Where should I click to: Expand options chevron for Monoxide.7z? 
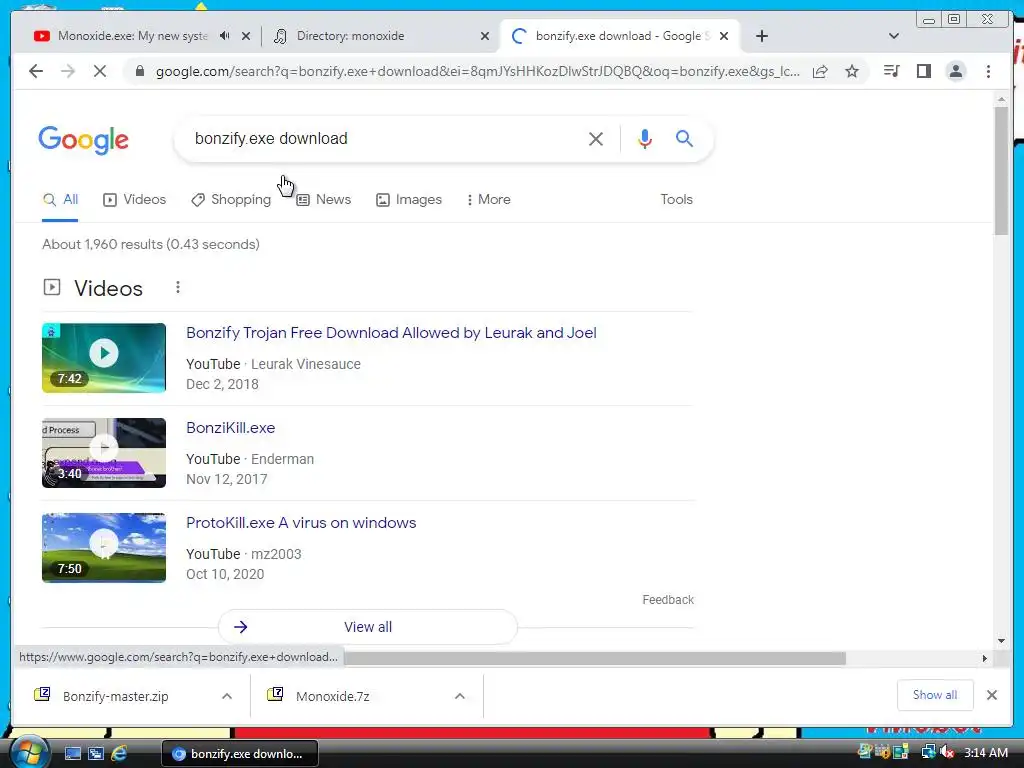pos(460,696)
